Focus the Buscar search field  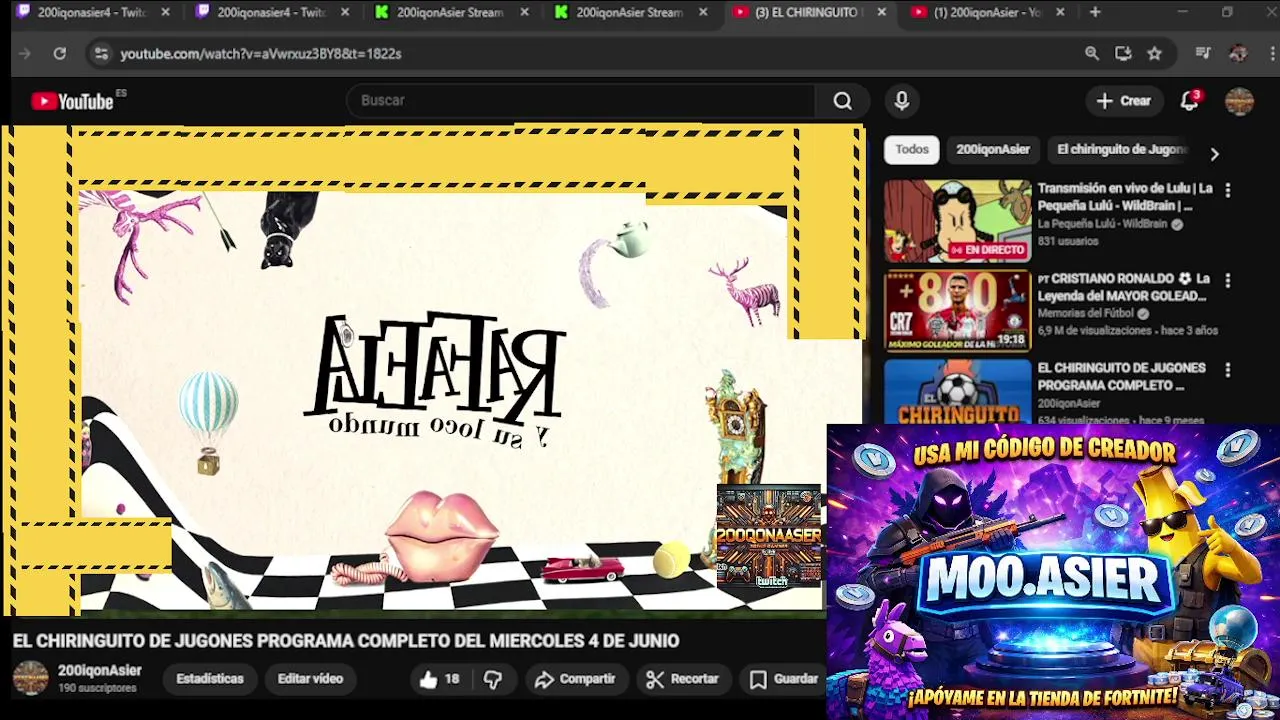[x=580, y=101]
